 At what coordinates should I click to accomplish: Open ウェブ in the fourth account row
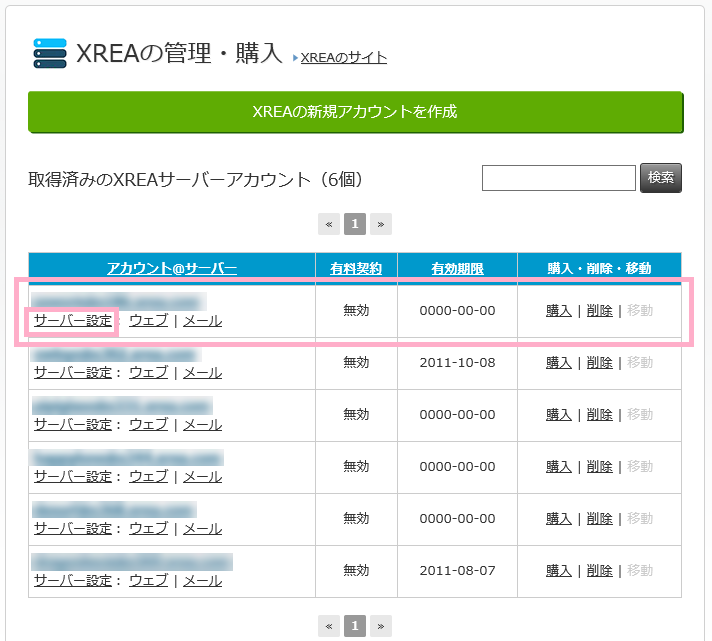tap(148, 477)
